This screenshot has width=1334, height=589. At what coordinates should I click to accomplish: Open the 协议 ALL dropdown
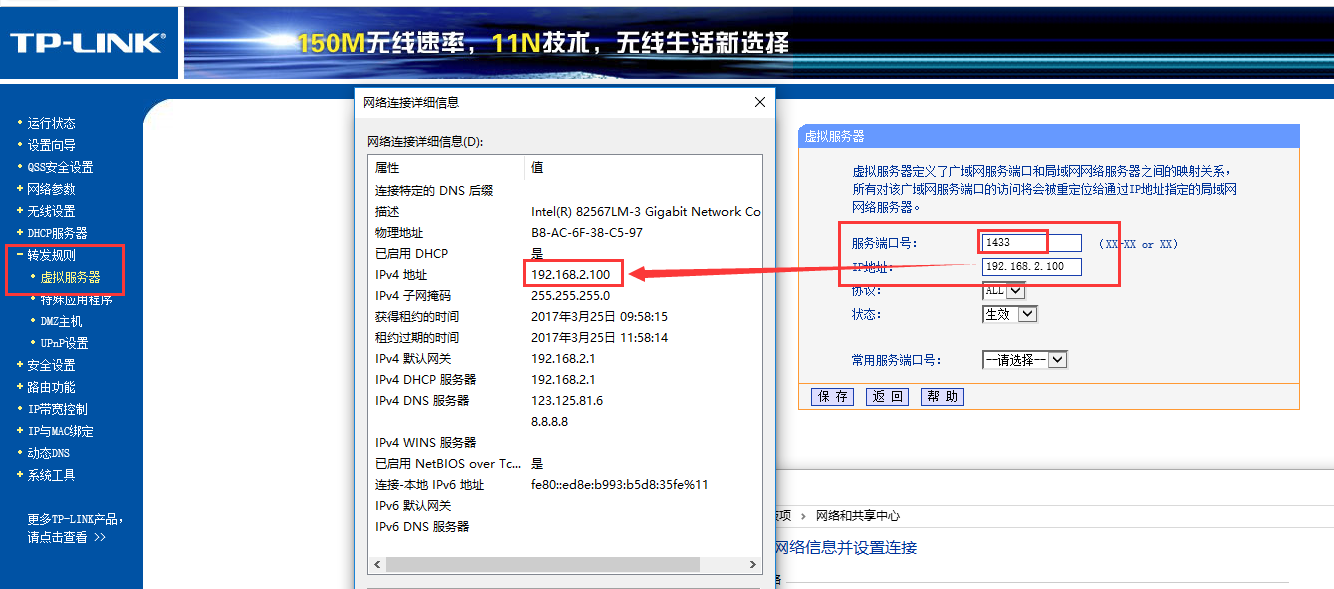point(1004,290)
